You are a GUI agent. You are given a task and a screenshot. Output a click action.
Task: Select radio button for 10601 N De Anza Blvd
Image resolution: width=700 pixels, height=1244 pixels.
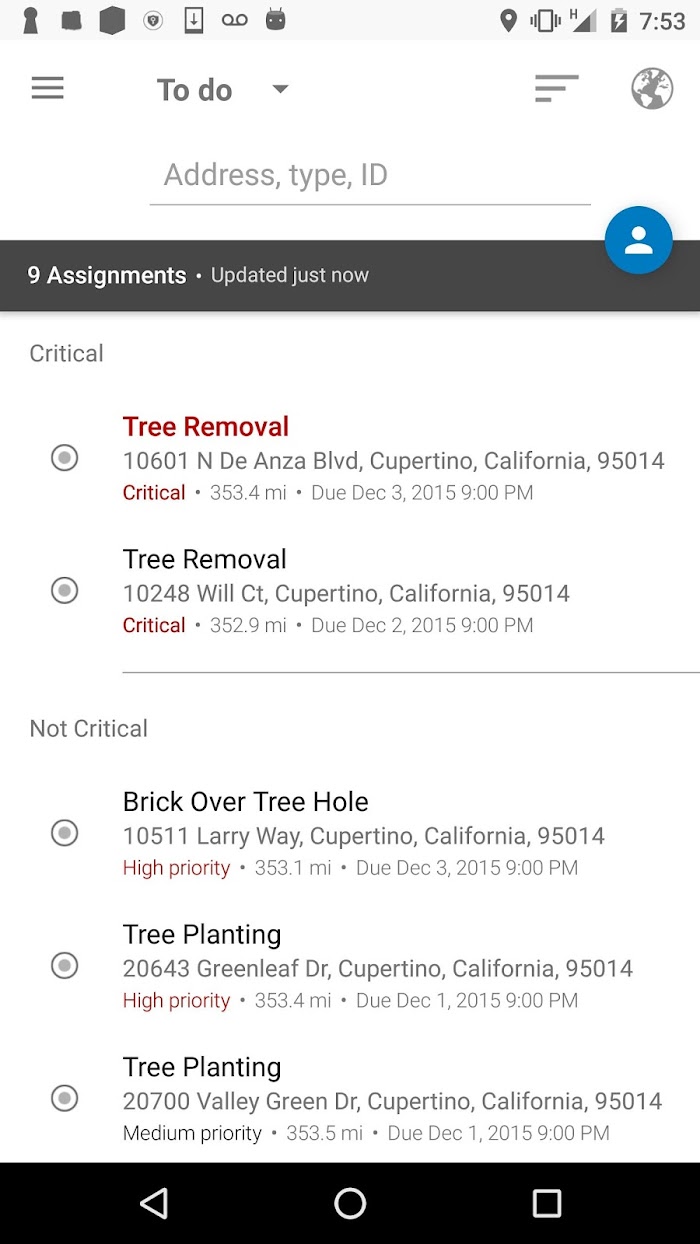(64, 458)
